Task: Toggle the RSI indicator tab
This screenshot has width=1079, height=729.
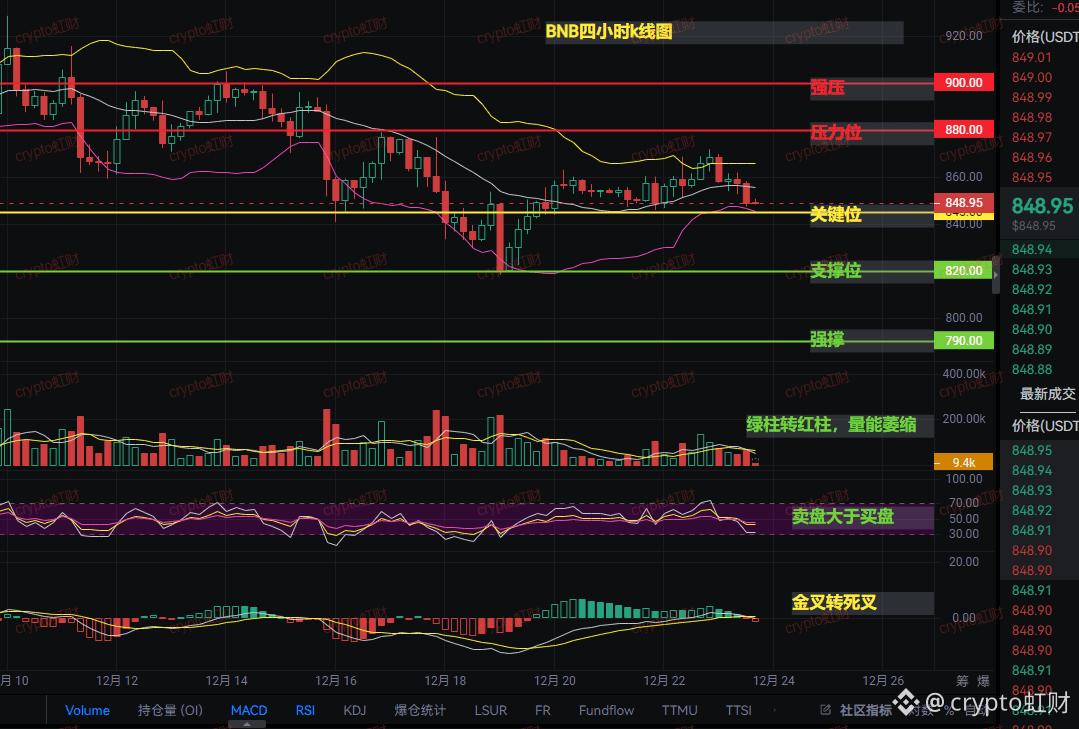Action: [x=305, y=710]
